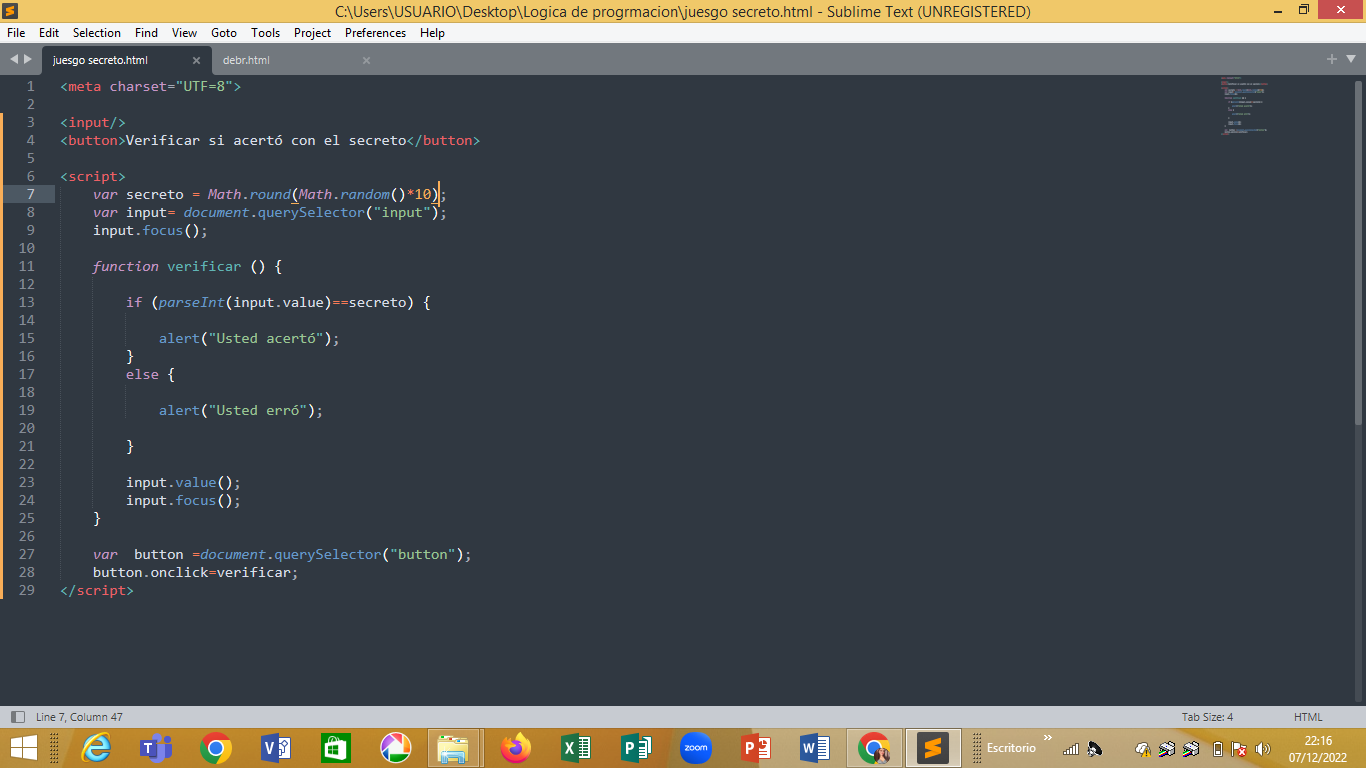Toggle the side bar from the status bar icon

click(x=17, y=717)
